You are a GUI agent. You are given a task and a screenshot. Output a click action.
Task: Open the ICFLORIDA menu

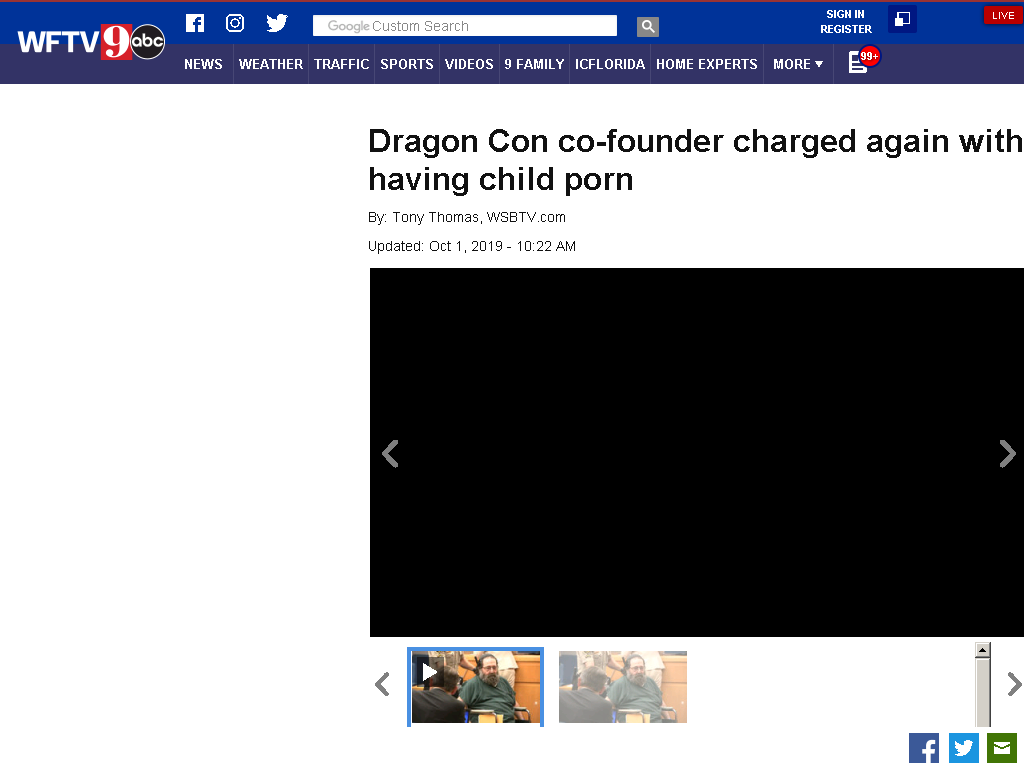[x=610, y=64]
